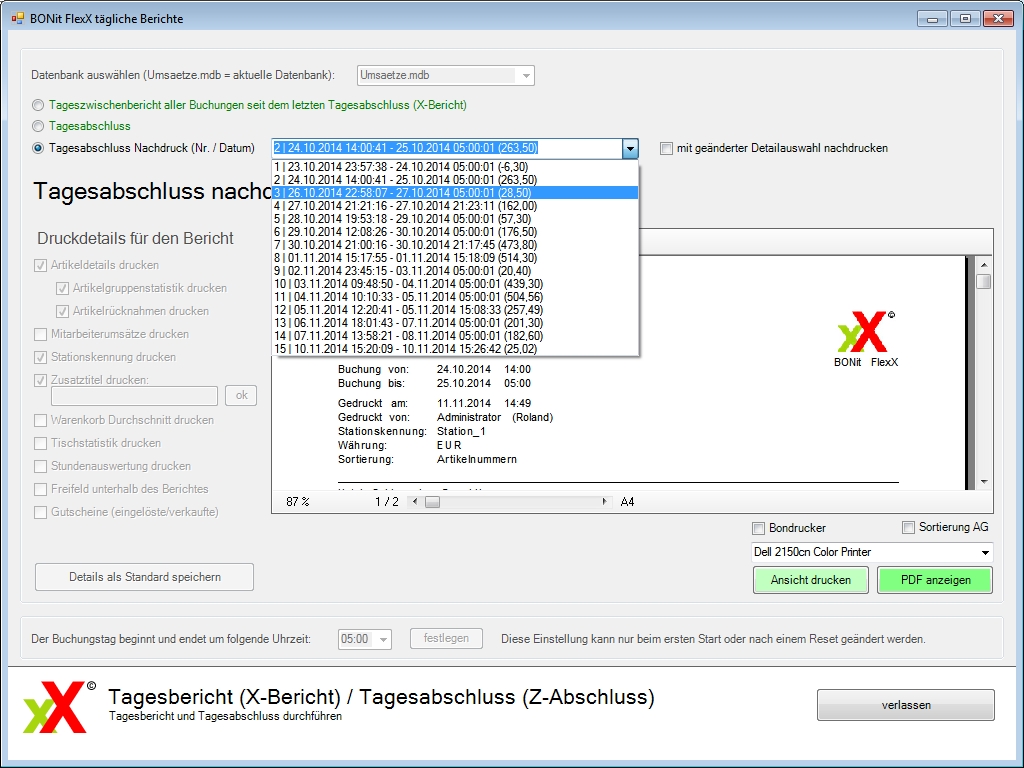Click the preview vertical scrollbar down arrow
The height and width of the screenshot is (768, 1024).
pyautogui.click(x=984, y=482)
